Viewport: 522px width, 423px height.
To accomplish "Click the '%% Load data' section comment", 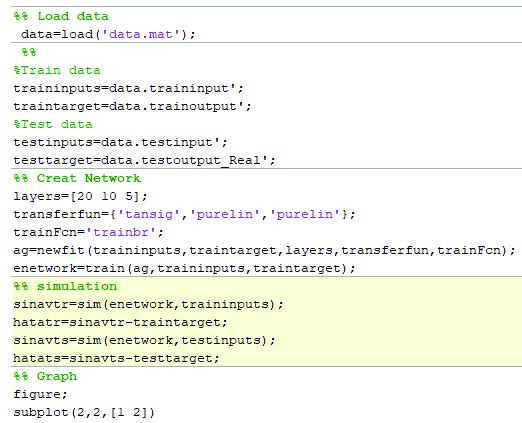I will tap(61, 16).
